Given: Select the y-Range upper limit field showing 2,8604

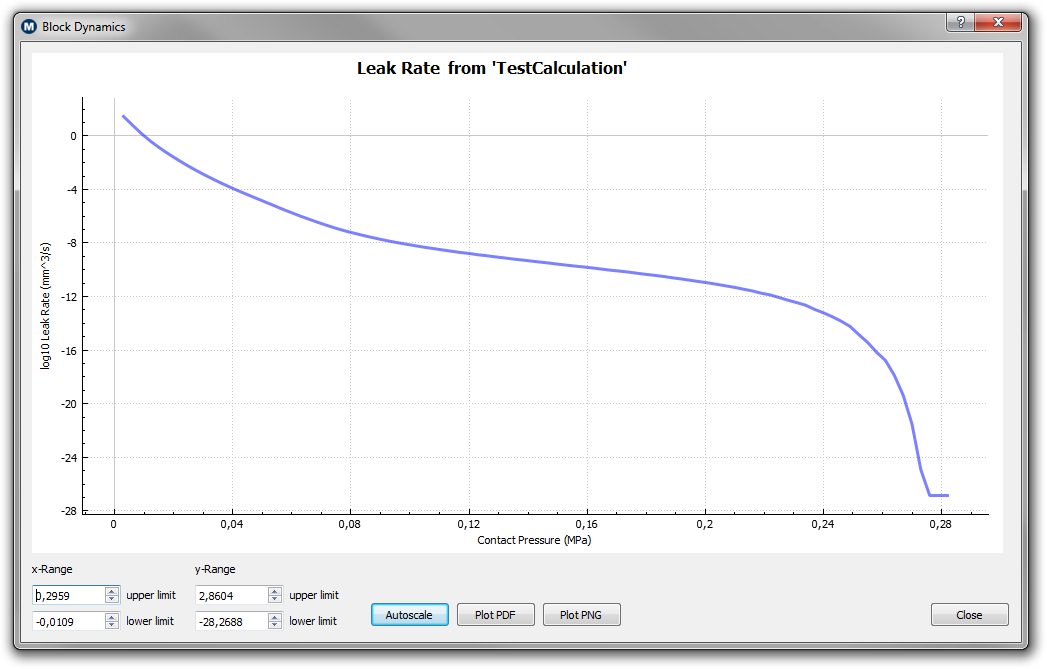Looking at the screenshot, I should coord(231,595).
